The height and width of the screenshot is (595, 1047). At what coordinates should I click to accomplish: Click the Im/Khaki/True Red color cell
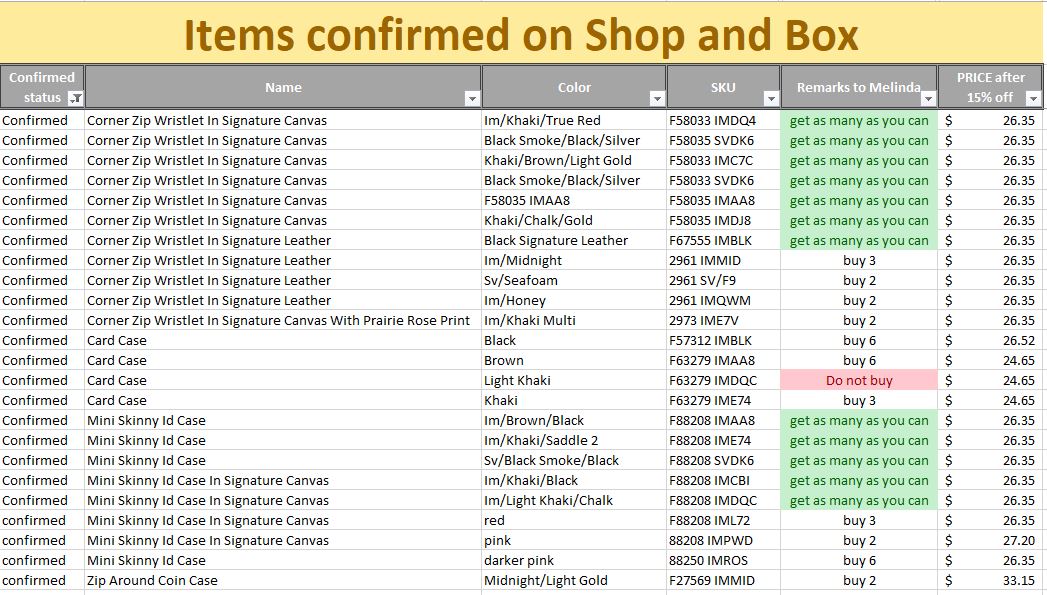[x=542, y=120]
